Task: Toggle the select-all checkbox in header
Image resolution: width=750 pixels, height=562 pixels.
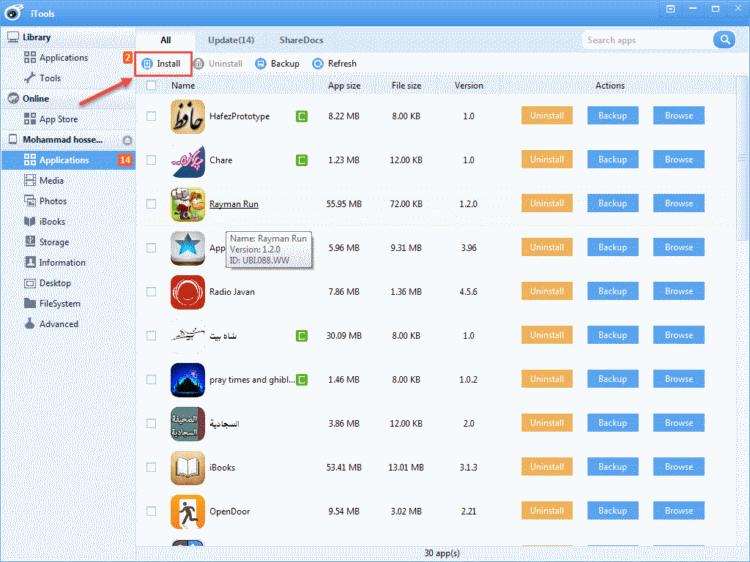Action: (151, 86)
